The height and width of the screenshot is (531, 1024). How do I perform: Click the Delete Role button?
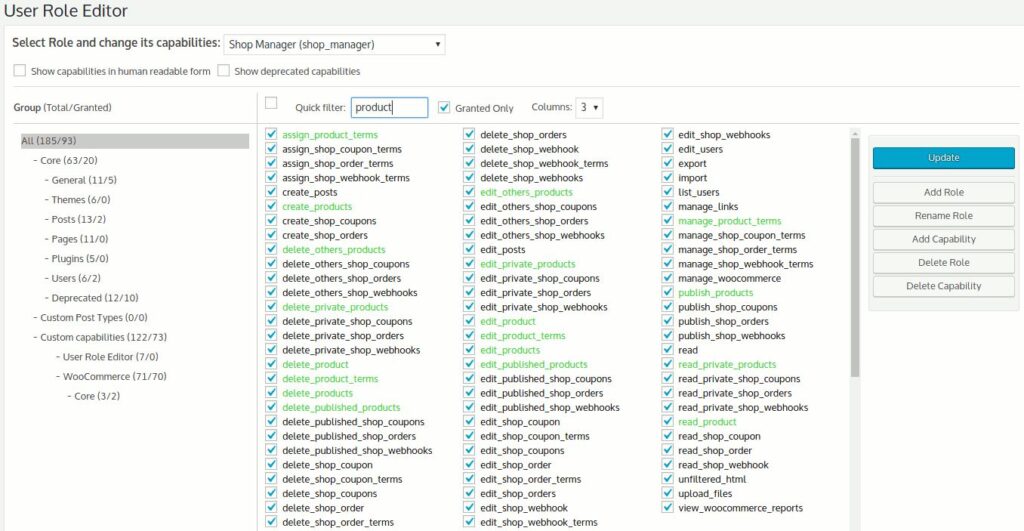click(943, 262)
